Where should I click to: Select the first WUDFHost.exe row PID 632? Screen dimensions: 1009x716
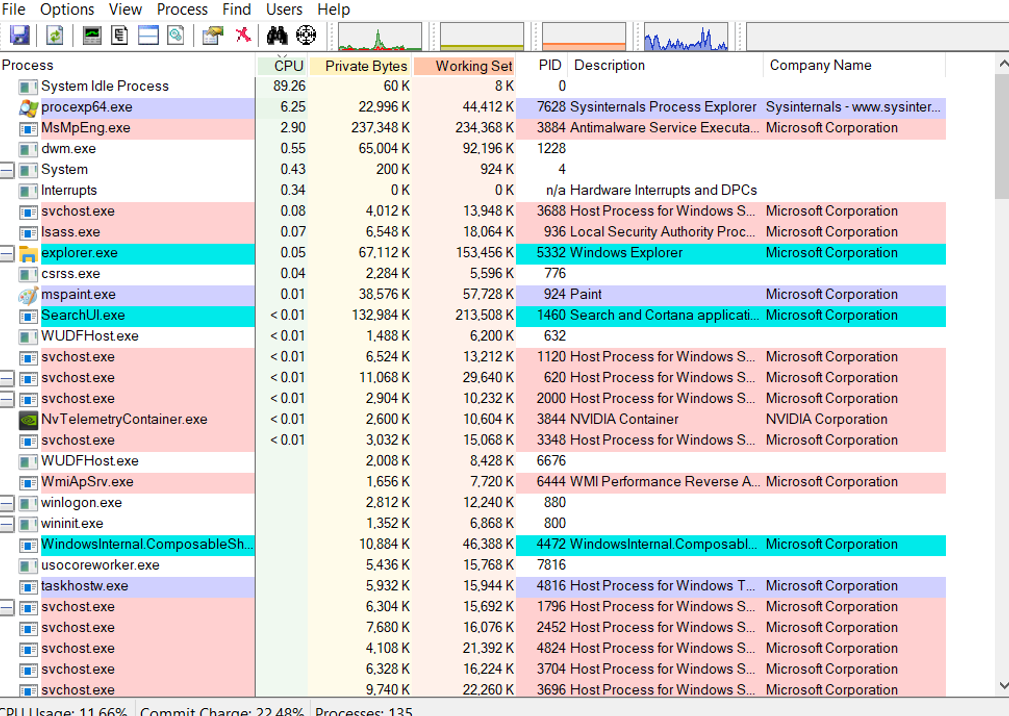coord(473,336)
